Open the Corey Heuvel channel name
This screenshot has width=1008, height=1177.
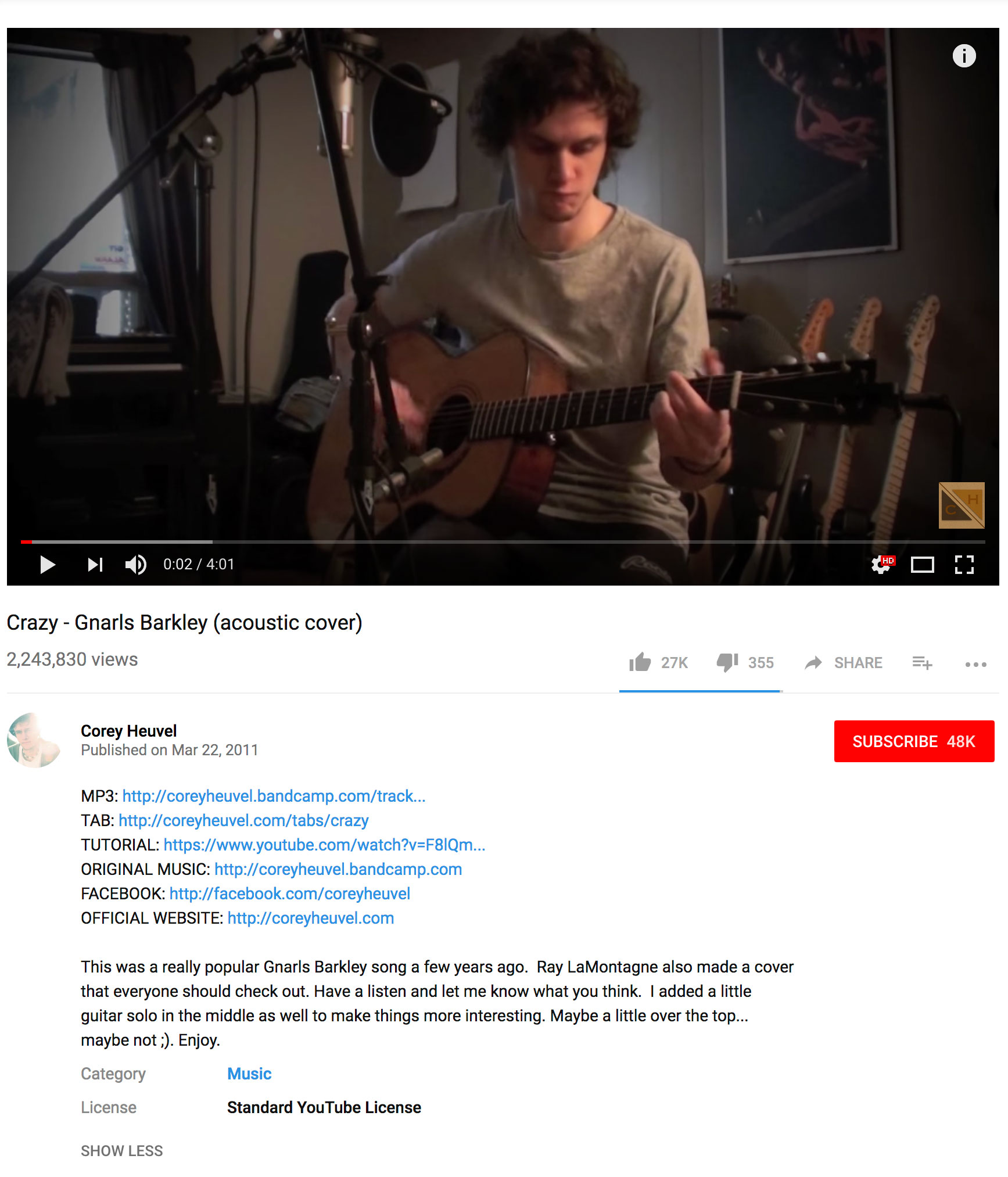click(128, 731)
